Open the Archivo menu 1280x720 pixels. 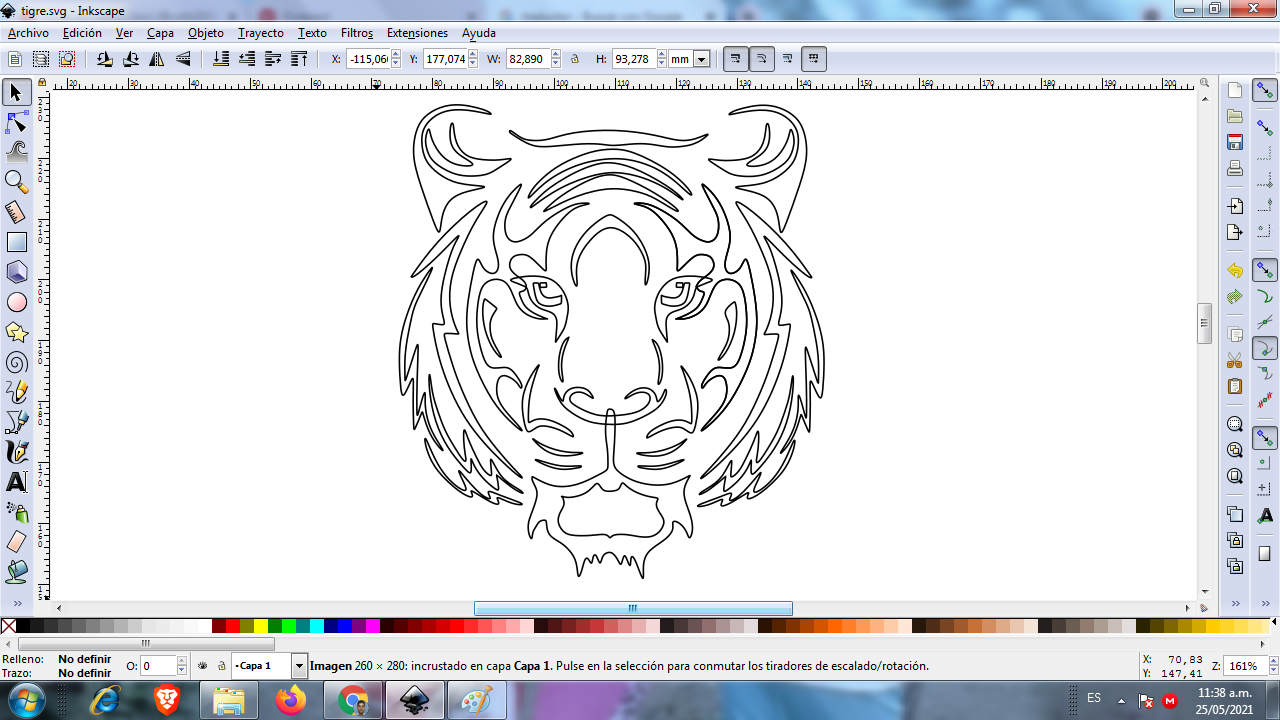click(27, 33)
